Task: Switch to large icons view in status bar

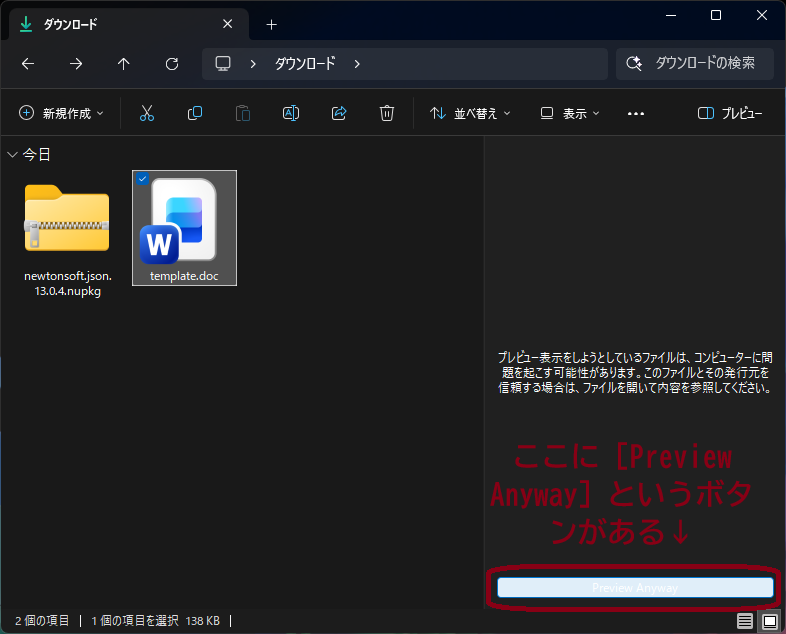Action: (x=769, y=621)
